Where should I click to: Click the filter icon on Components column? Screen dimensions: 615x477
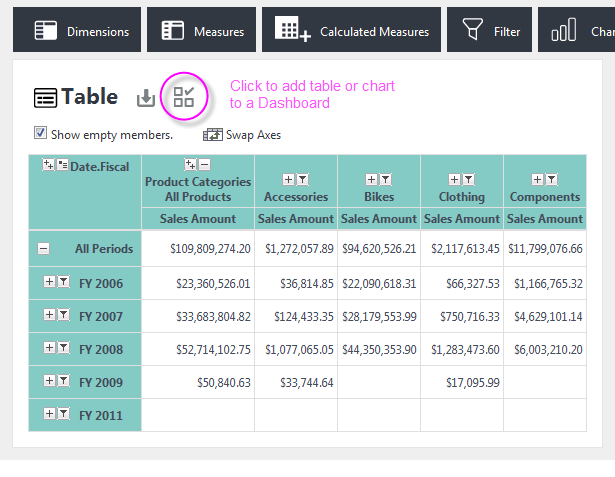click(x=551, y=180)
